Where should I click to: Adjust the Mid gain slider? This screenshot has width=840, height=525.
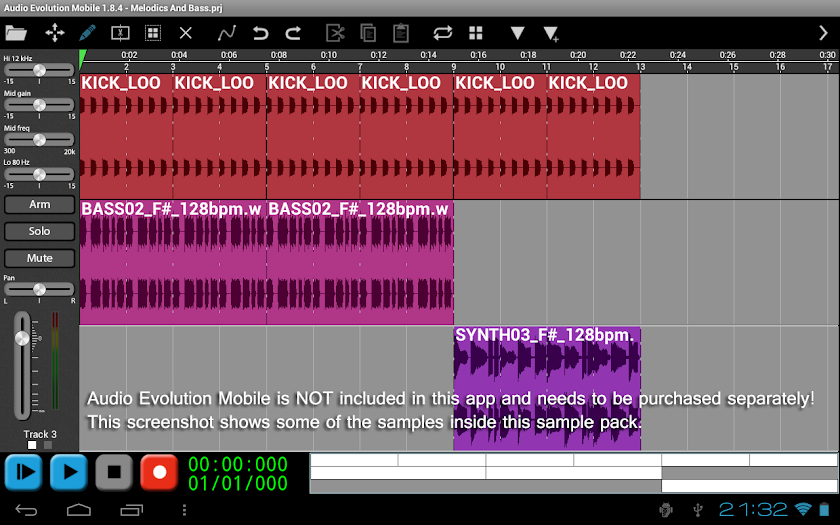[39, 105]
